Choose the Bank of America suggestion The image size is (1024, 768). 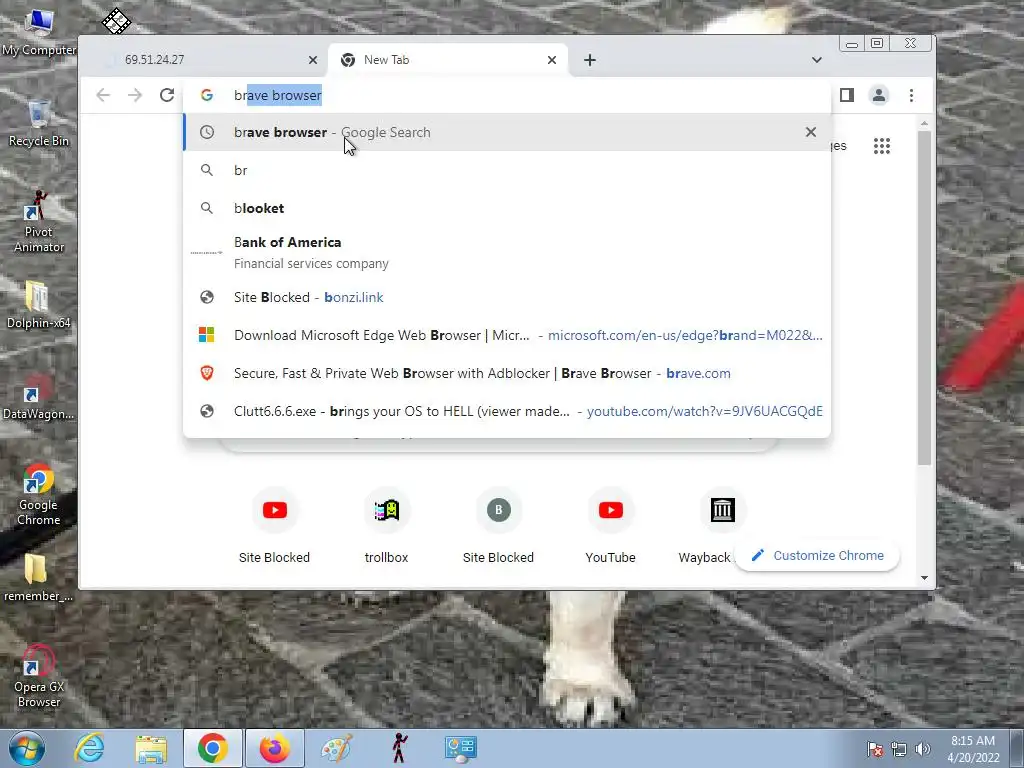coord(507,253)
